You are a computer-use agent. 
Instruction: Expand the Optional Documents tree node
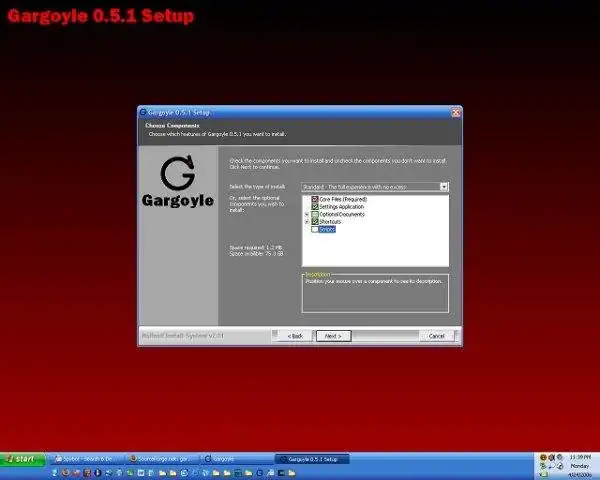point(307,214)
